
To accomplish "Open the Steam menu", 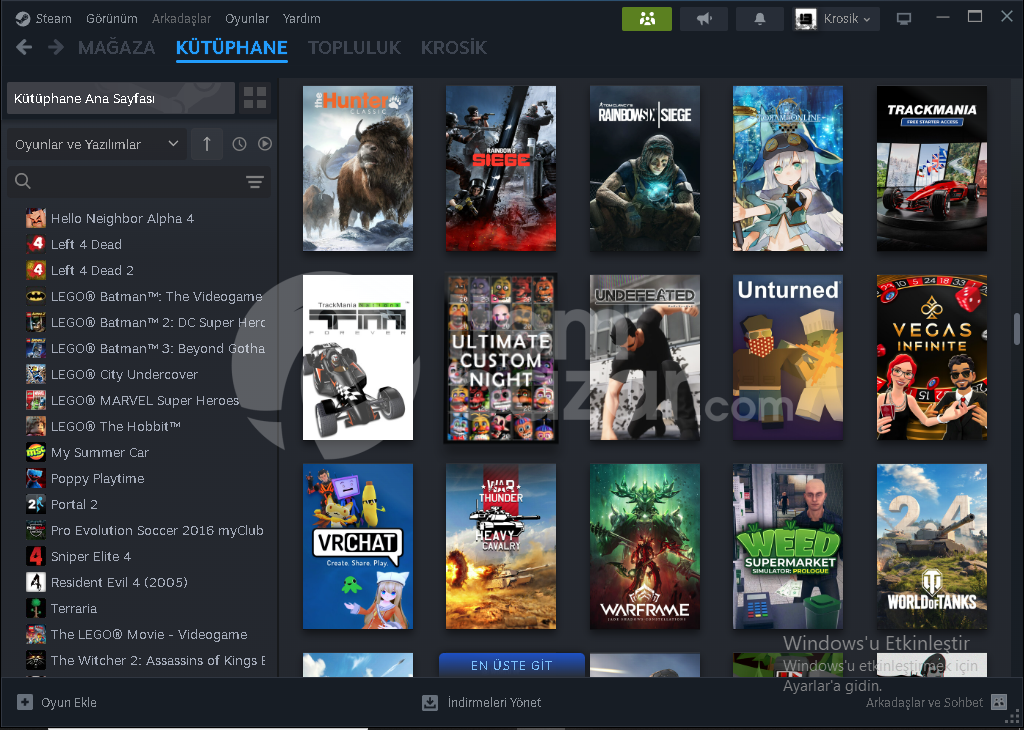I will [x=54, y=18].
